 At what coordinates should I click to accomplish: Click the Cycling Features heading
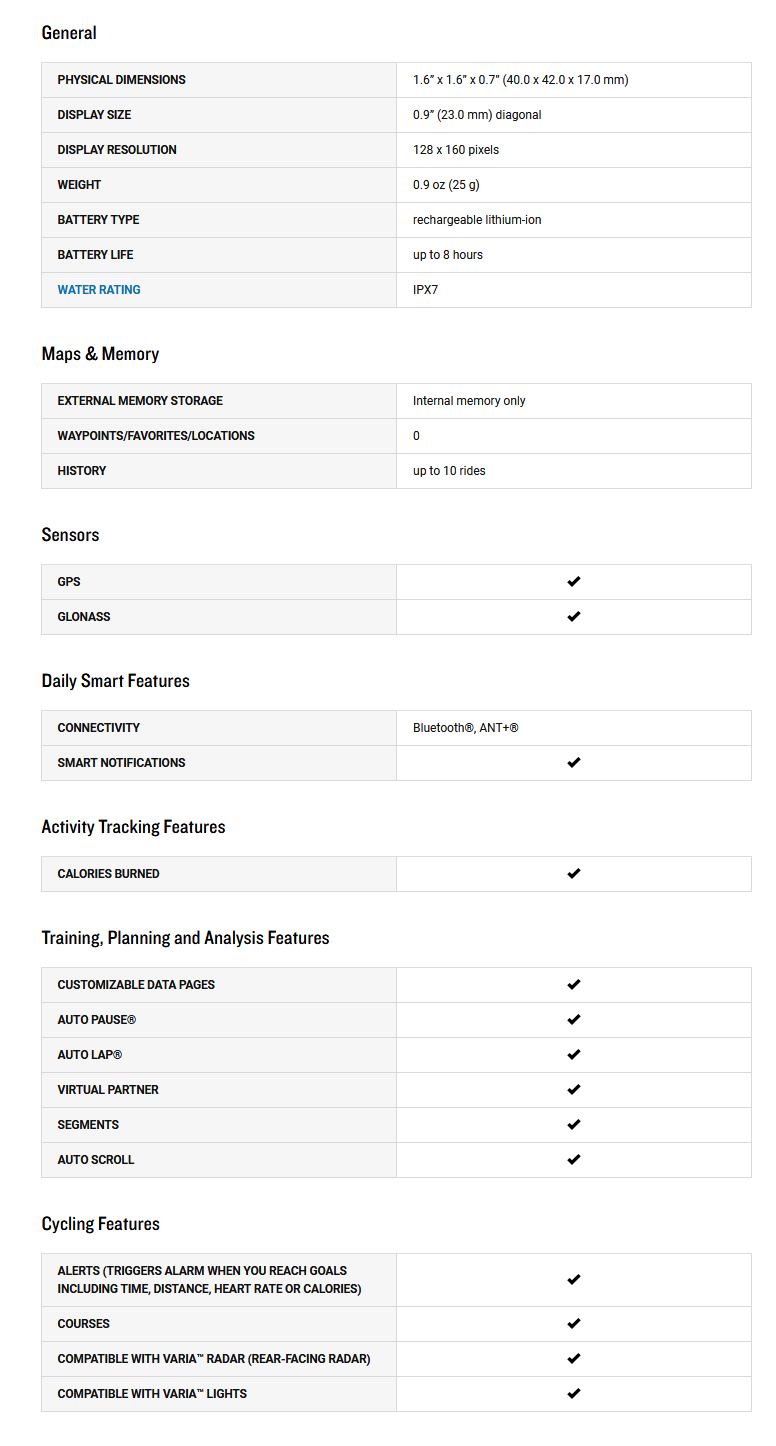(x=100, y=1224)
